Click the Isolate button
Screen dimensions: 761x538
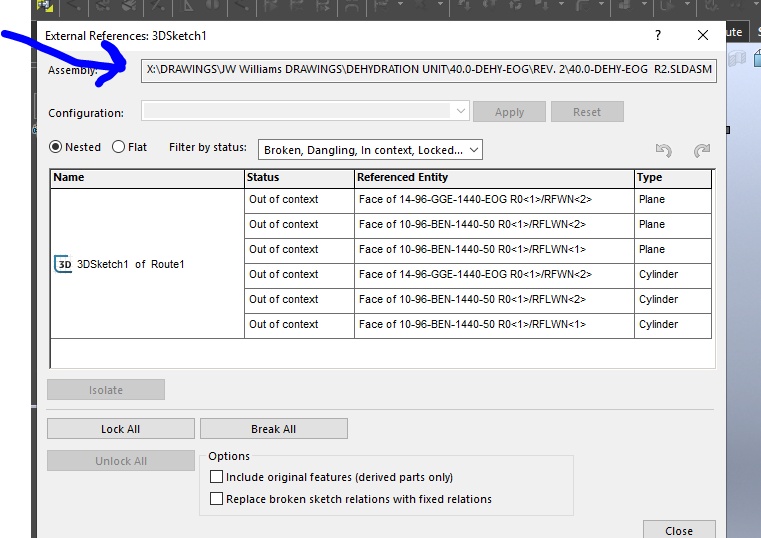point(106,390)
